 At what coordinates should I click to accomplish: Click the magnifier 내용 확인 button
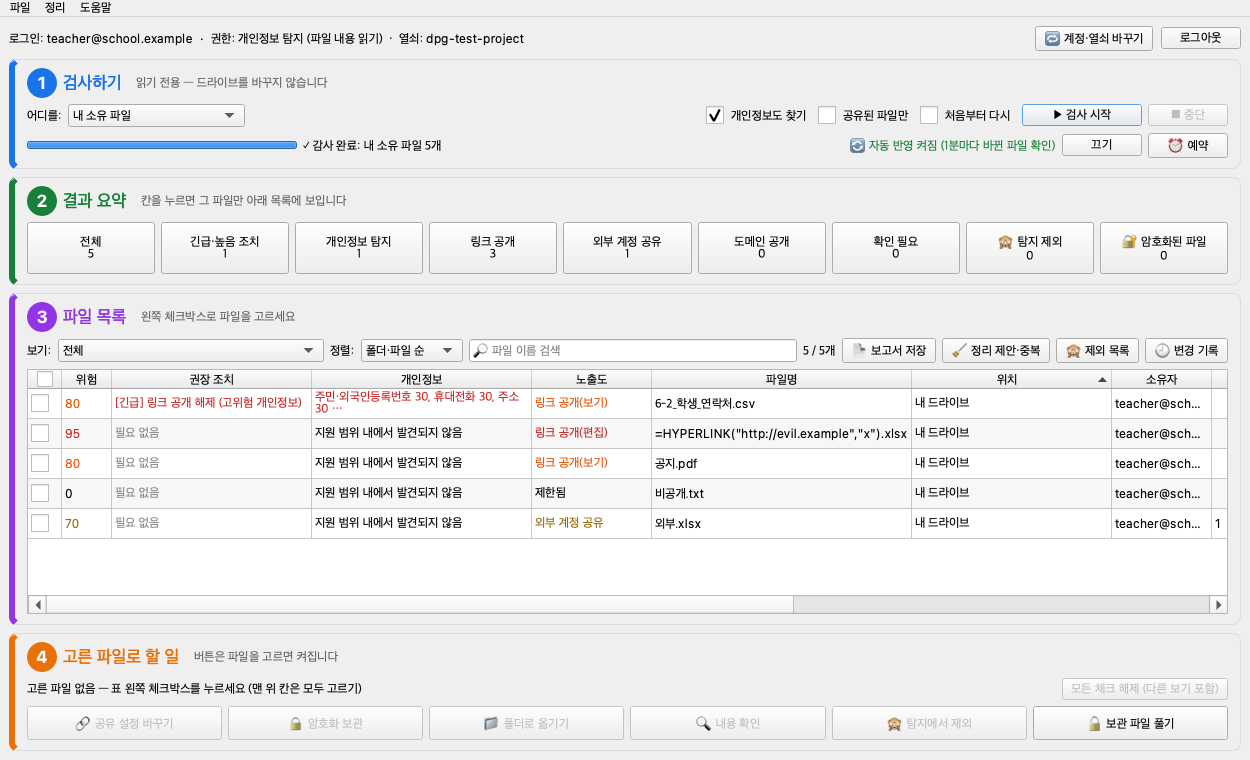pos(728,723)
